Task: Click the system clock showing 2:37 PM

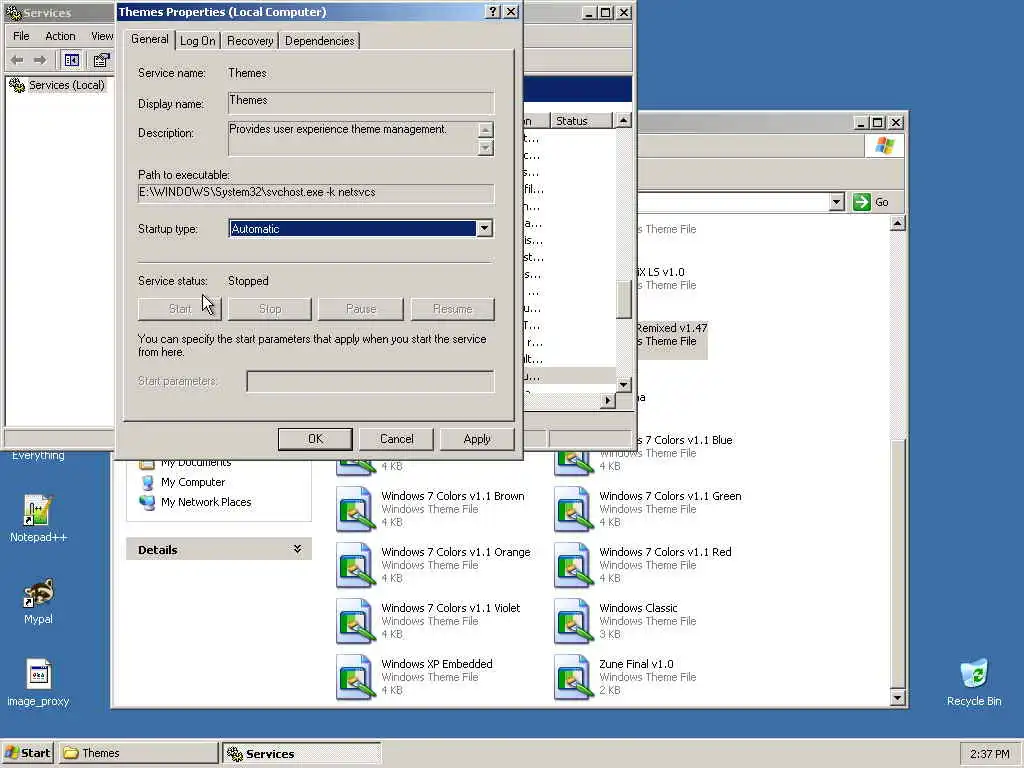Action: [989, 754]
